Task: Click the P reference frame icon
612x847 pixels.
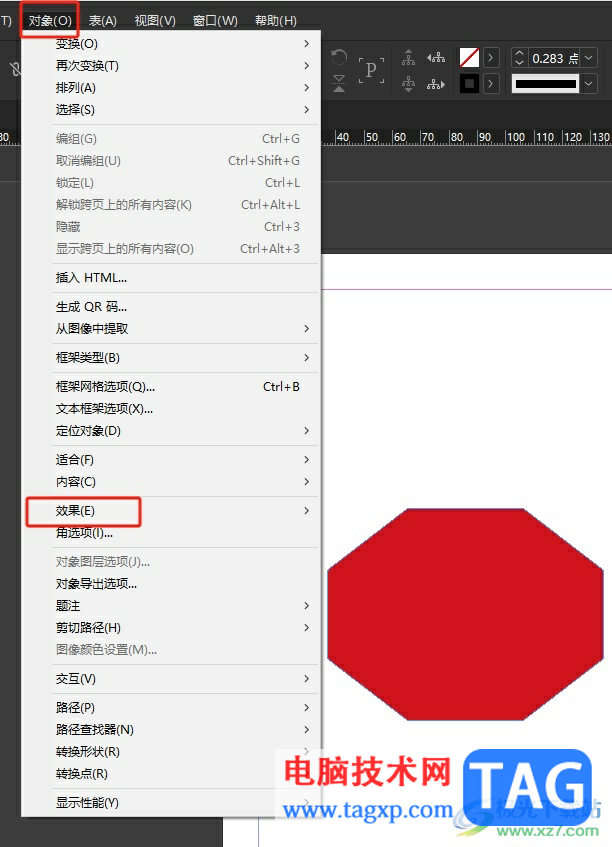Action: tap(371, 70)
